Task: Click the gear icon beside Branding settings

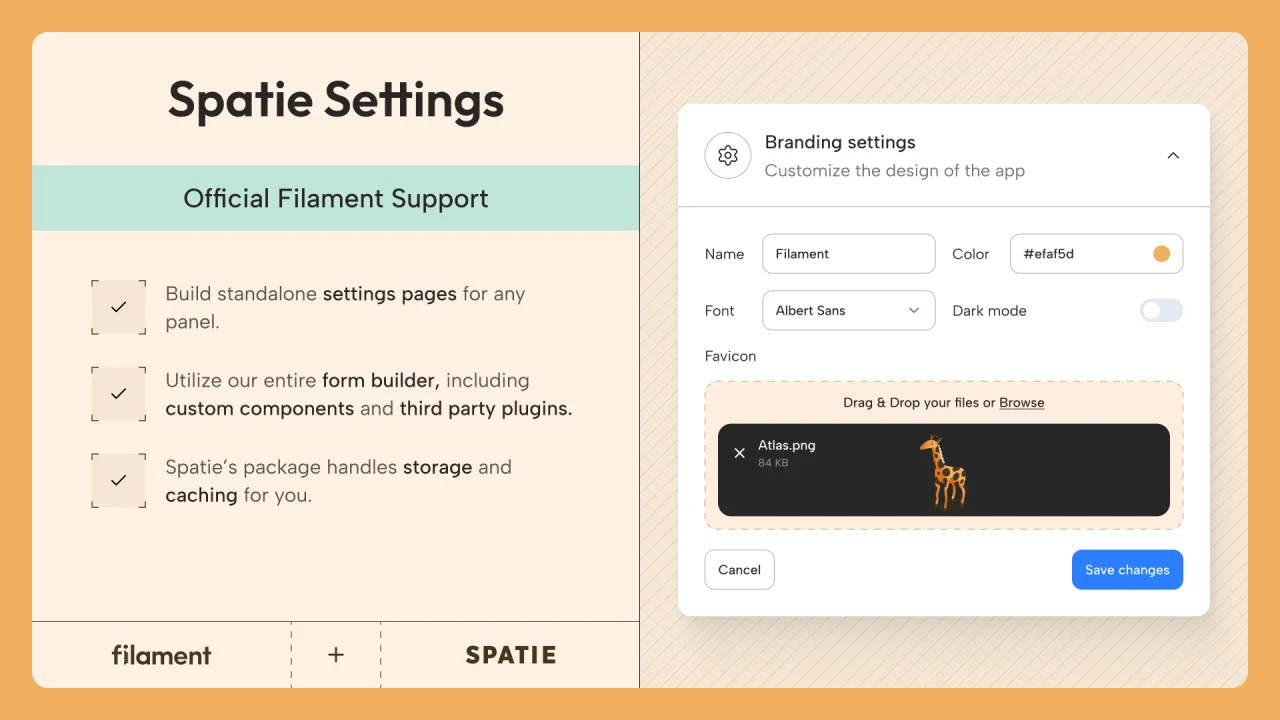Action: (x=728, y=156)
